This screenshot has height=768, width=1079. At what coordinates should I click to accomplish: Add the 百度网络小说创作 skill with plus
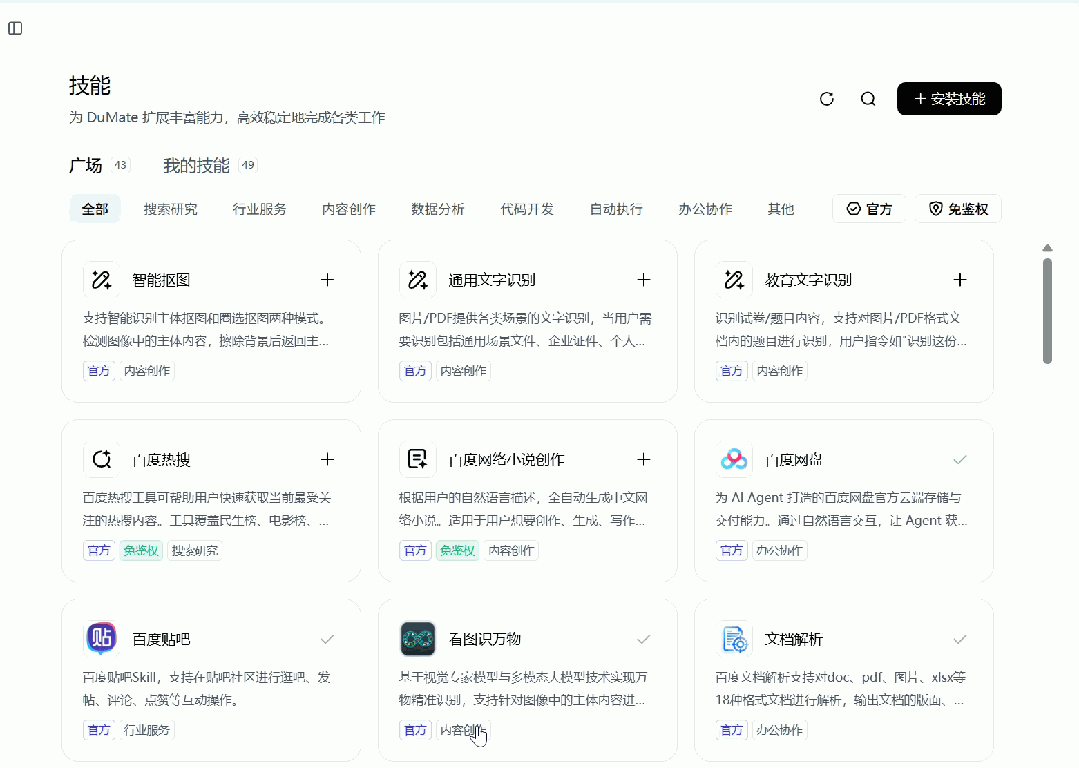(x=643, y=459)
